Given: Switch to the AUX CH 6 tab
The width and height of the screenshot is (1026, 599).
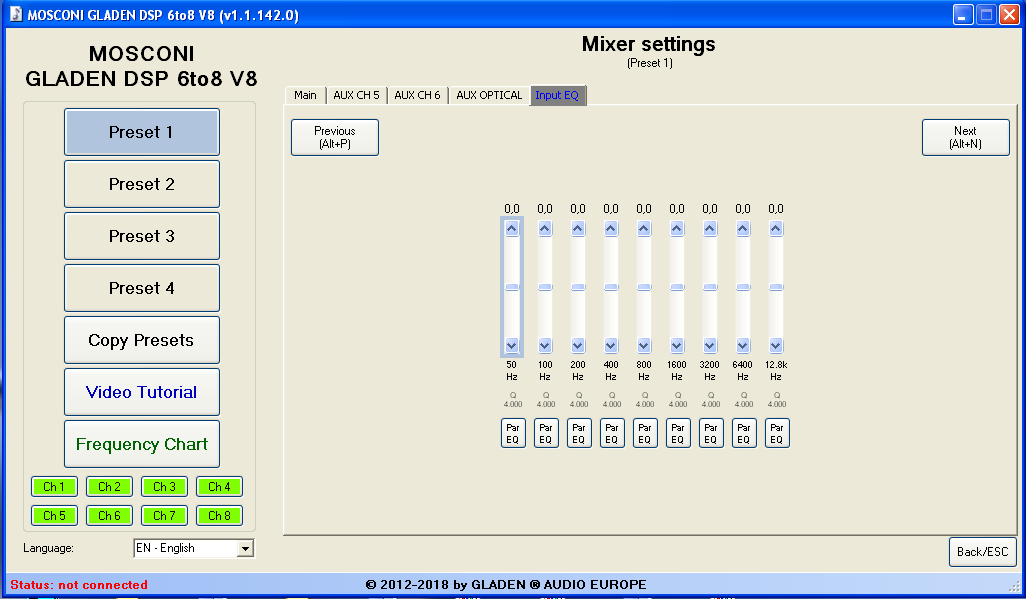Looking at the screenshot, I should pos(417,96).
